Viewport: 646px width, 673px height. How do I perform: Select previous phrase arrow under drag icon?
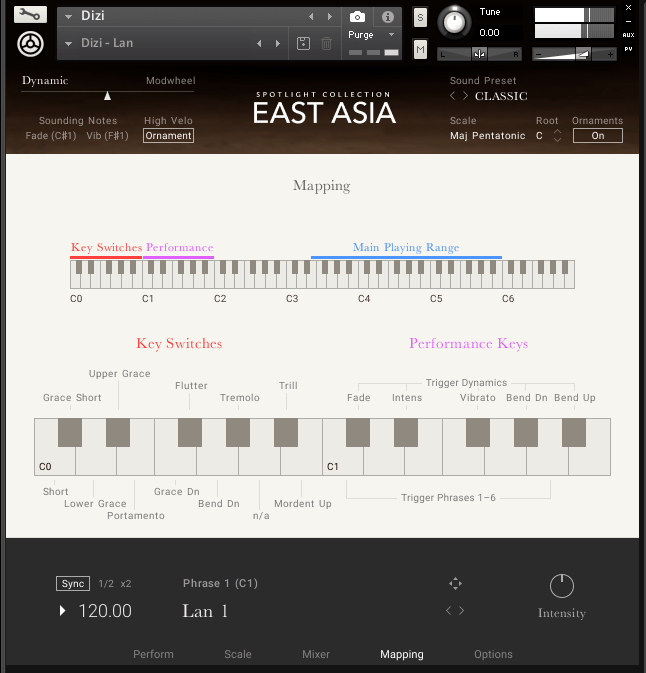(449, 610)
